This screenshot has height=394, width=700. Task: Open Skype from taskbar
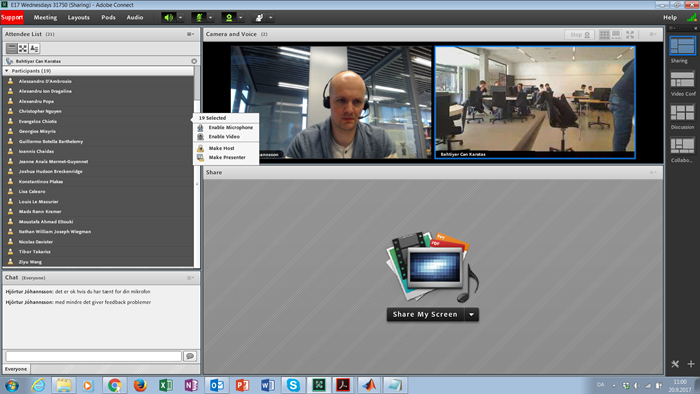point(293,385)
